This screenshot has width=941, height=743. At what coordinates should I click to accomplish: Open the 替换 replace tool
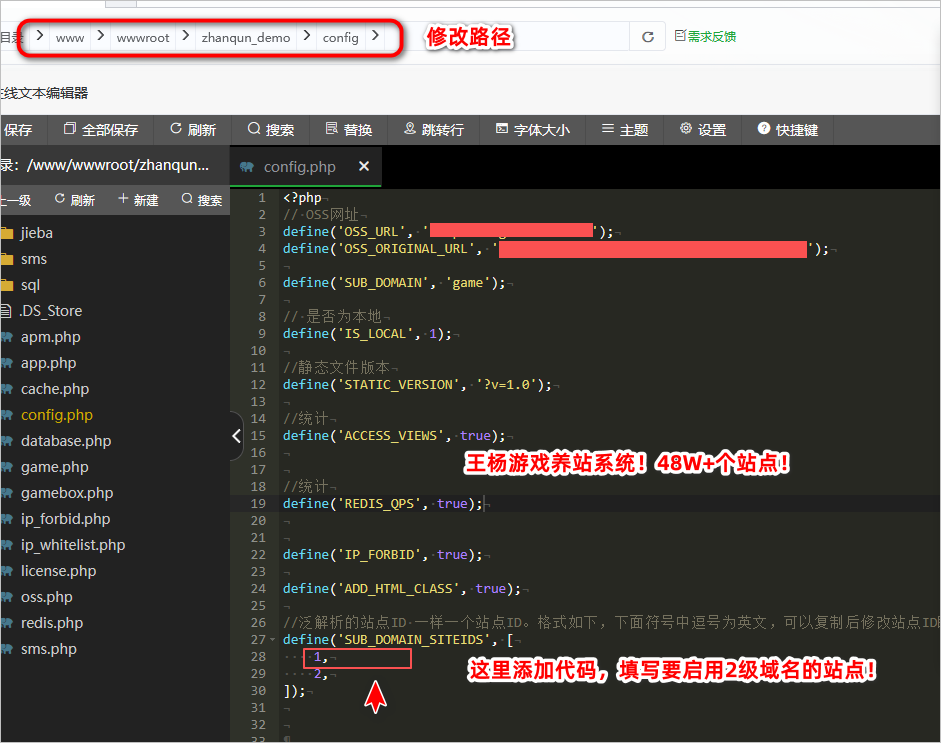click(349, 130)
